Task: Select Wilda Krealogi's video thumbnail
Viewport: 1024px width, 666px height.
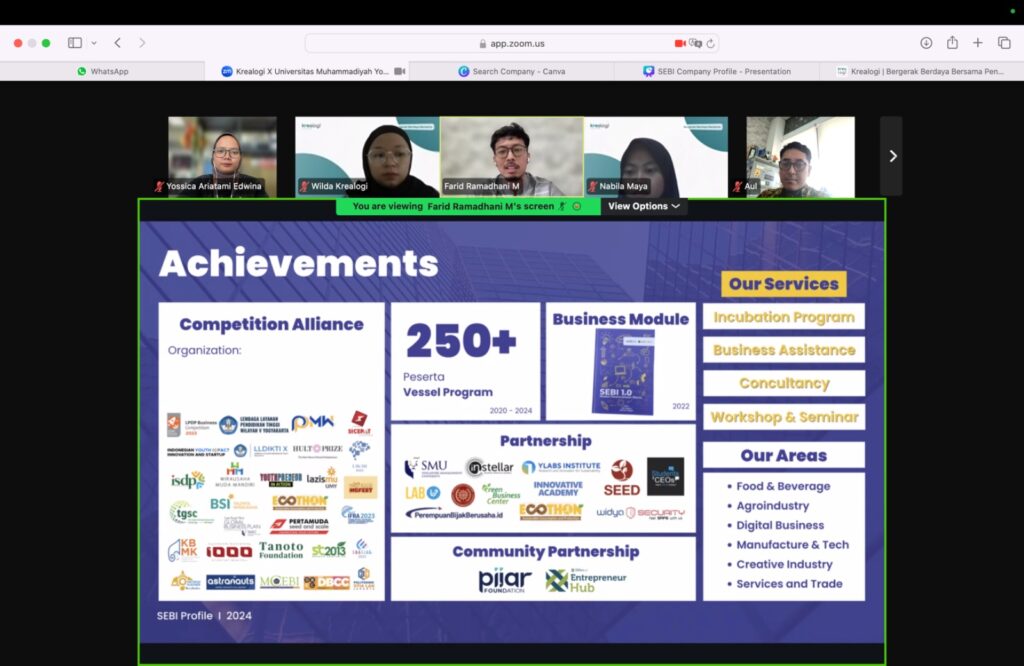Action: point(367,157)
